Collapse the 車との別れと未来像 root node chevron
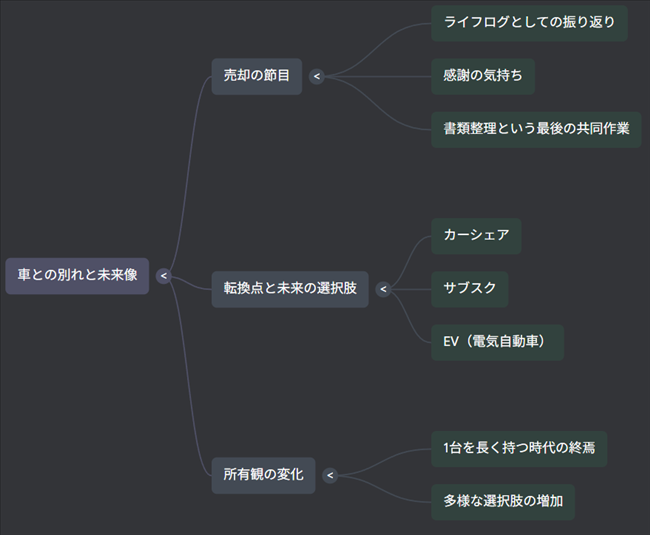 pos(164,276)
